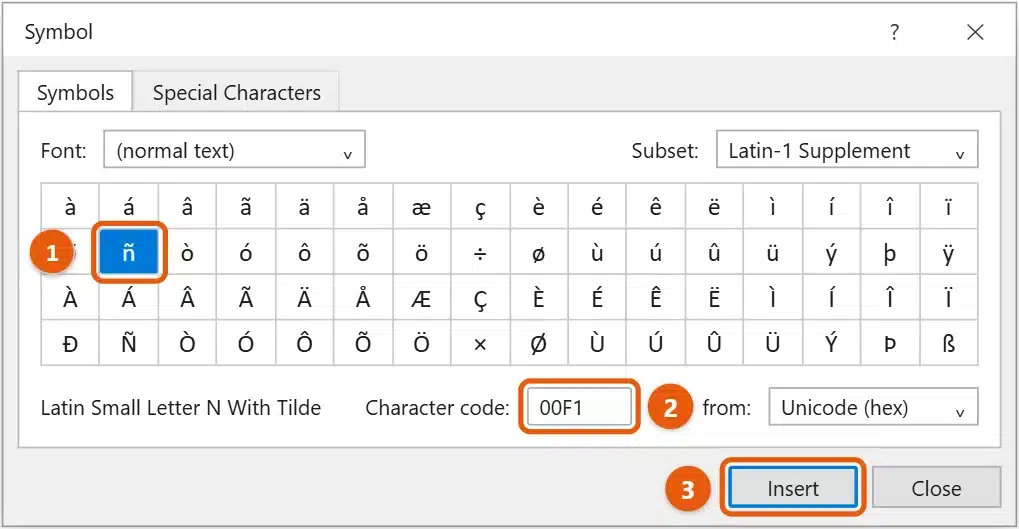Choose the uppercase Ö with diaeresis symbol

point(421,343)
